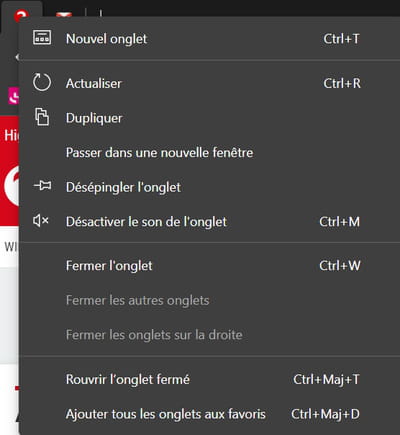The height and width of the screenshot is (435, 400).
Task: Click the Ctrl+Maj+T shortcut label
Action: click(x=326, y=379)
